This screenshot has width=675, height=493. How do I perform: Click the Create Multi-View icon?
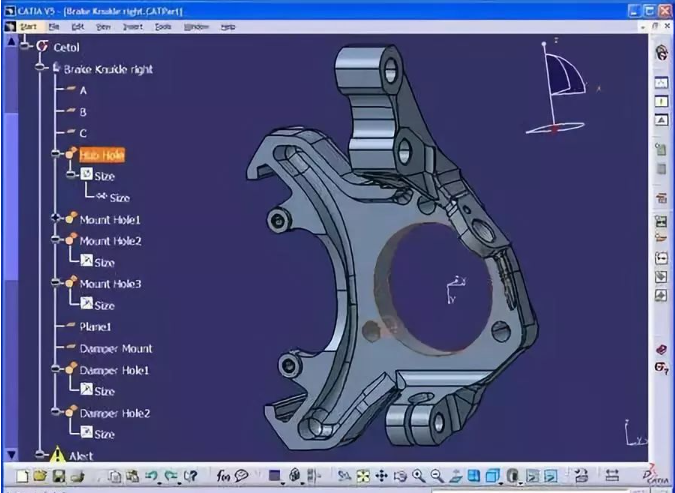click(x=474, y=476)
